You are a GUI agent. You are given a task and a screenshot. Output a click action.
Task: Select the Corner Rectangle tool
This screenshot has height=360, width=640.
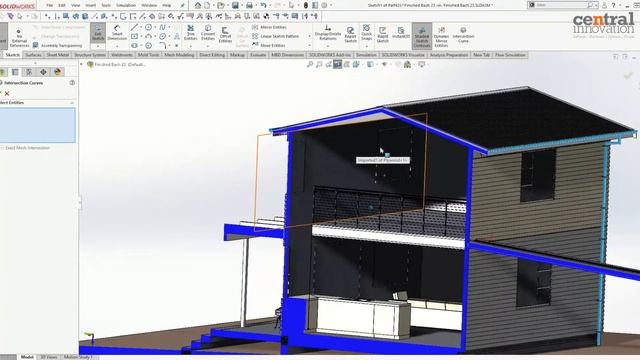click(x=134, y=36)
